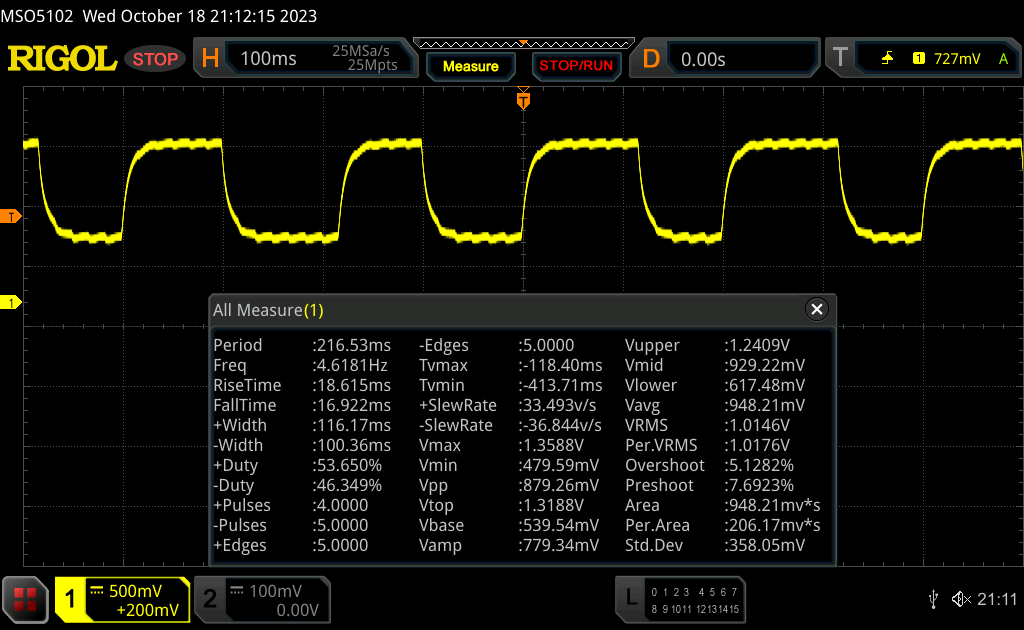Select the Vlower measurement entry
Viewport: 1024px width, 630px height.
pyautogui.click(x=715, y=385)
